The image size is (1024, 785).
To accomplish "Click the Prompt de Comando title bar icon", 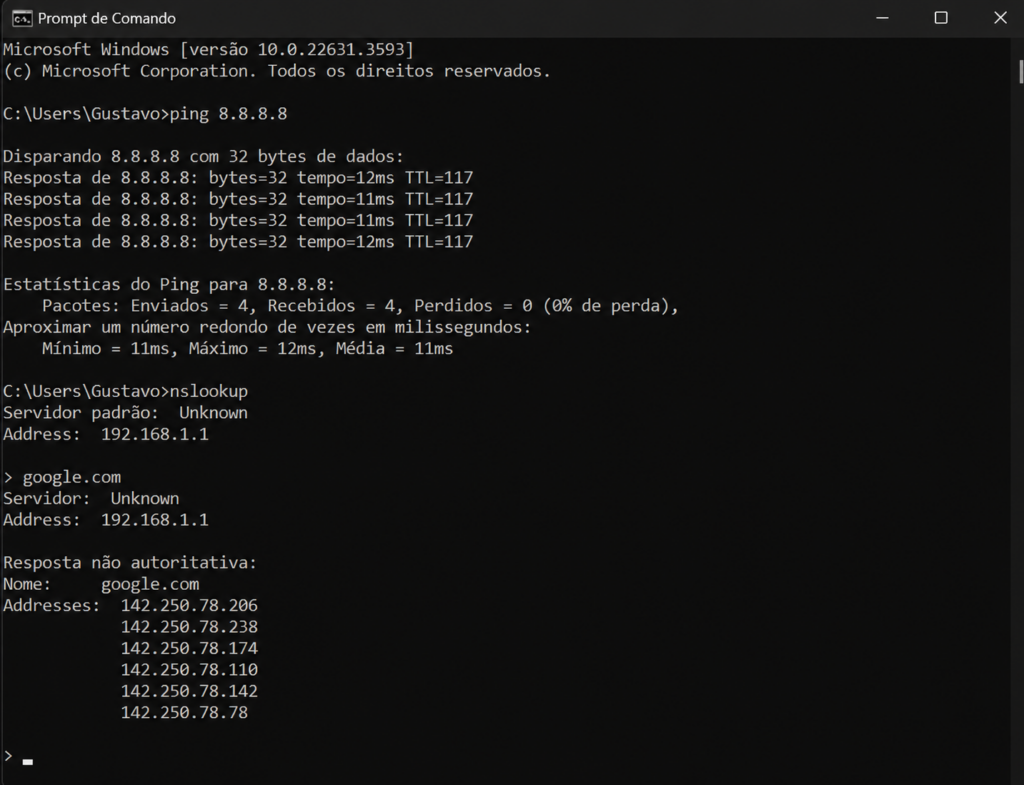I will (22, 18).
